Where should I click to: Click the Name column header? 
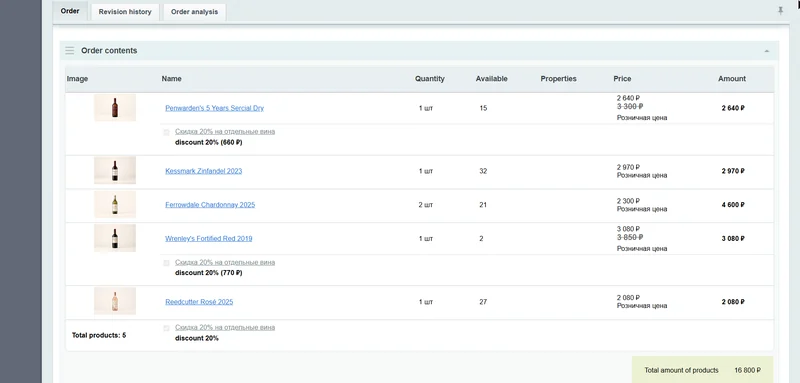[x=171, y=79]
